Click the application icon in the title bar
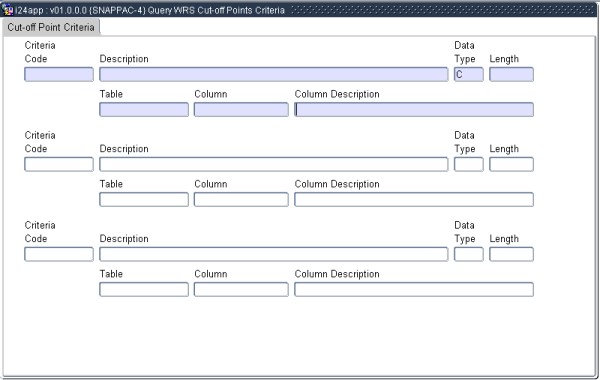600x380 pixels. coord(7,10)
